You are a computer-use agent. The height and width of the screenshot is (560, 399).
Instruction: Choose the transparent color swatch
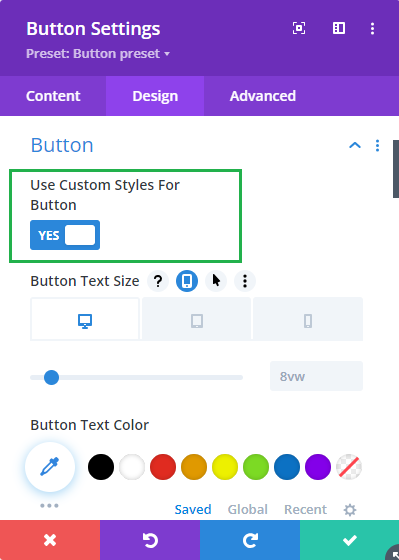[349, 467]
